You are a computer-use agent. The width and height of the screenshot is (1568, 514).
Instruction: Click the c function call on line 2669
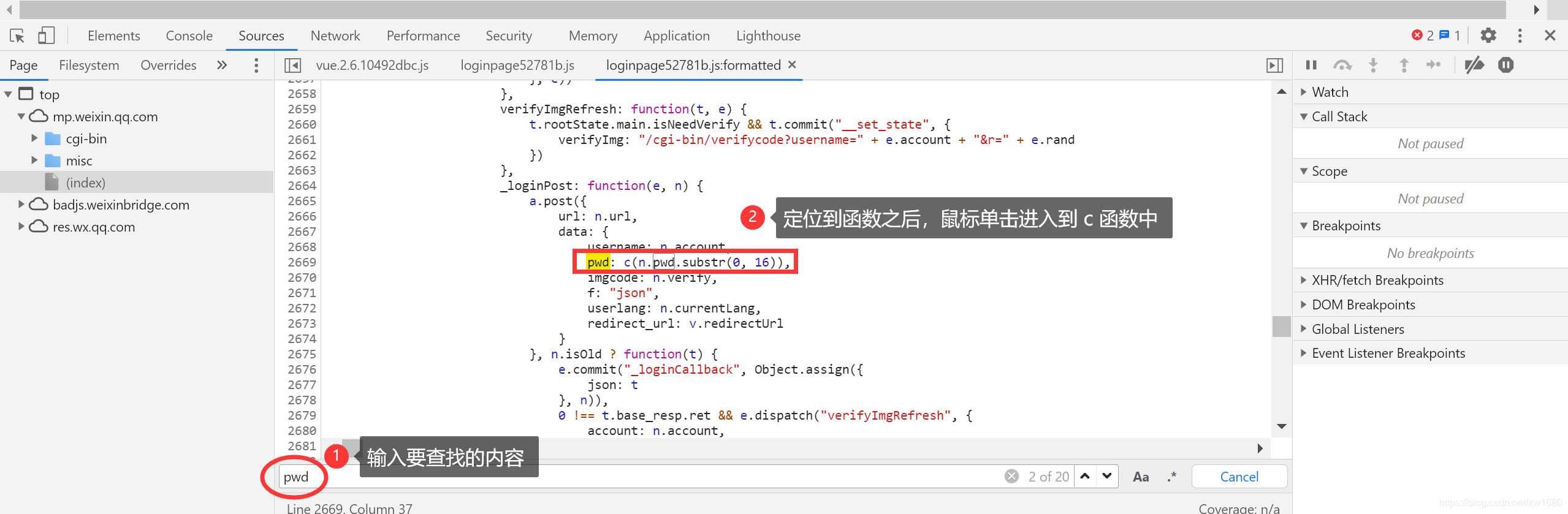tap(627, 262)
